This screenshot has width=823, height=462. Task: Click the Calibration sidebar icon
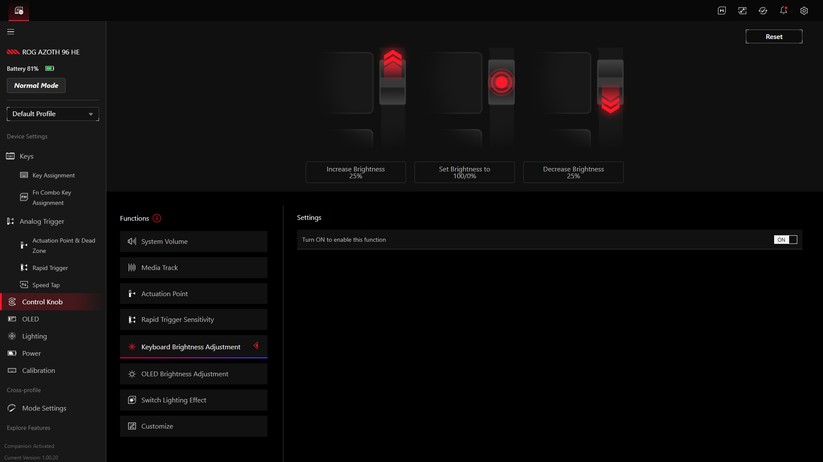click(12, 370)
